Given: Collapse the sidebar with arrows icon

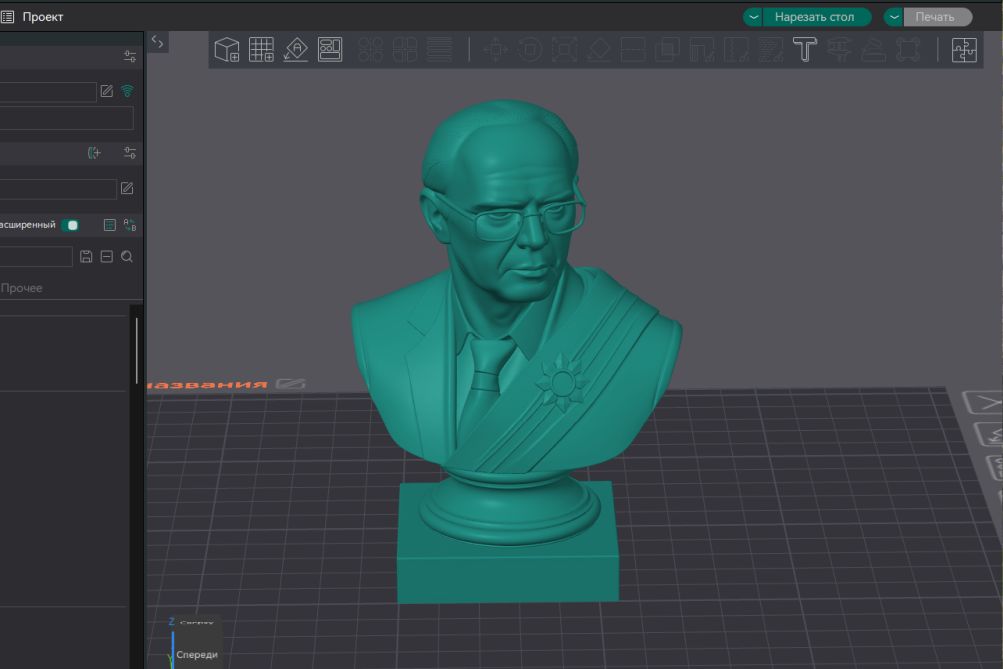Looking at the screenshot, I should 157,42.
